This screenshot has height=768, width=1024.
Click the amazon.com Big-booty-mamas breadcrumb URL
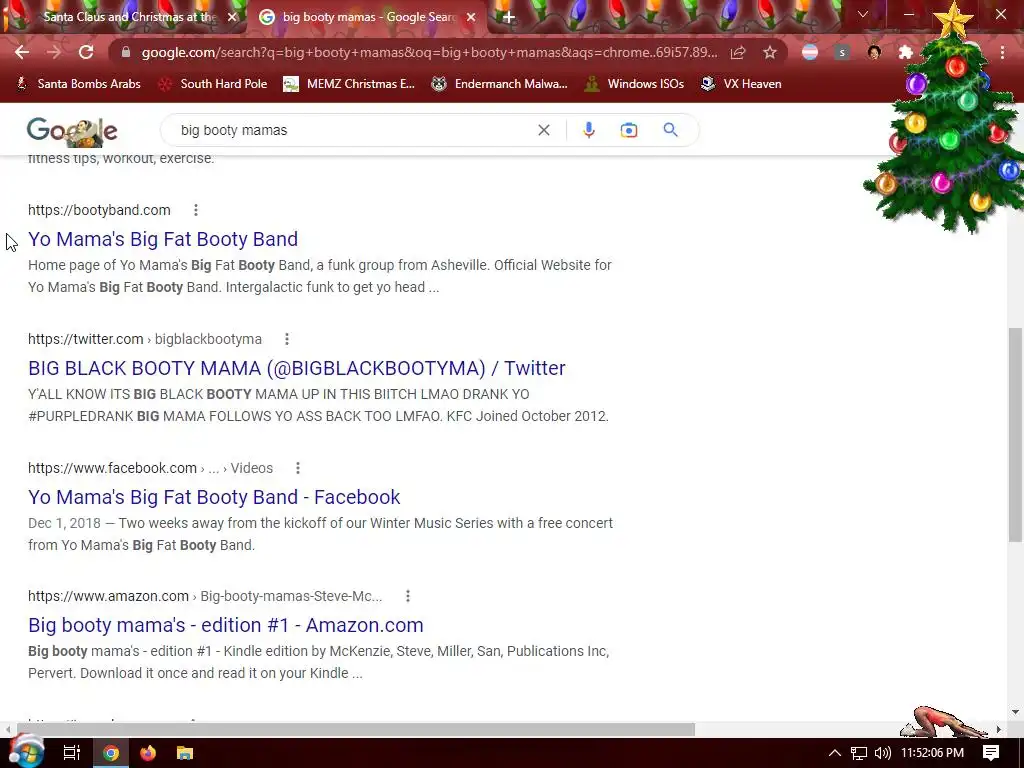point(205,596)
